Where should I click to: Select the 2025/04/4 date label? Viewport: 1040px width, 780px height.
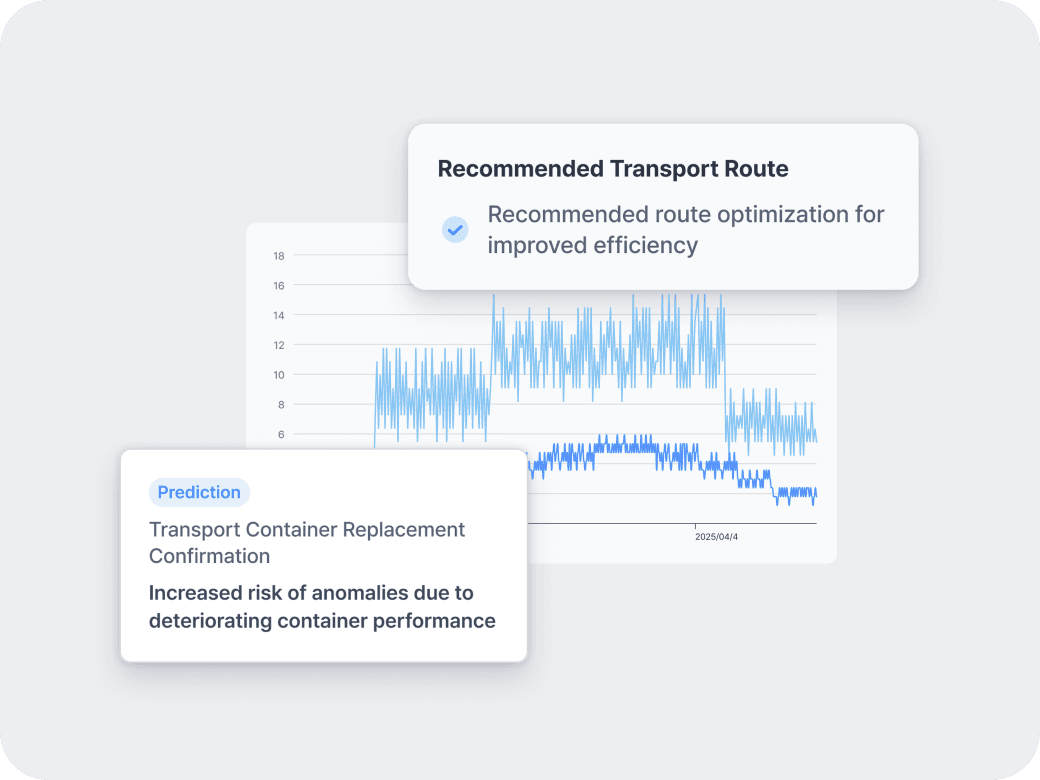coord(716,537)
